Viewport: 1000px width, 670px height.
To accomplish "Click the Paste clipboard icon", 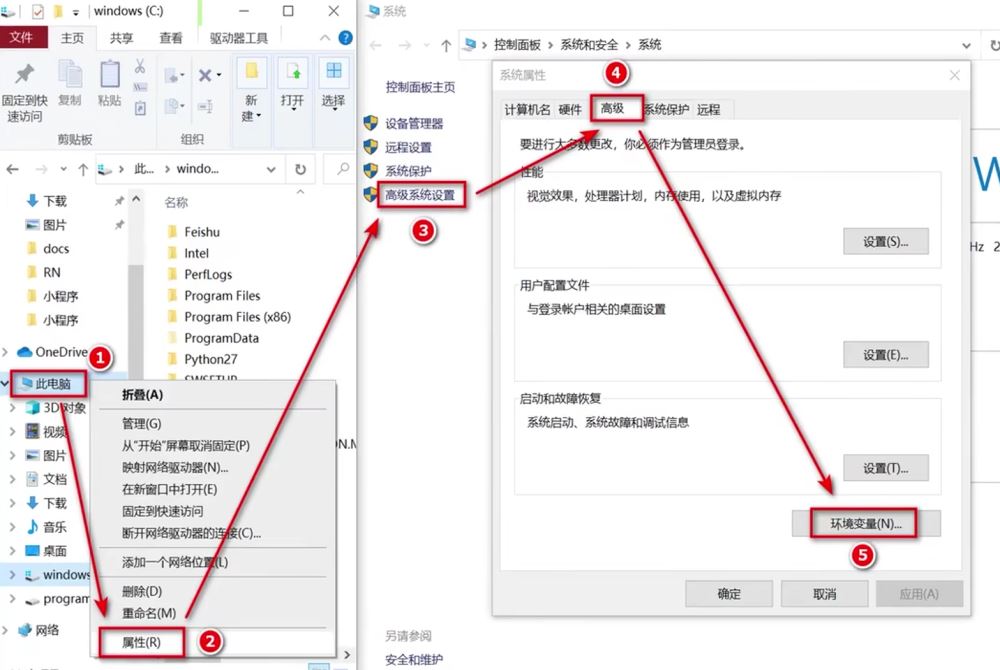I will (x=110, y=74).
